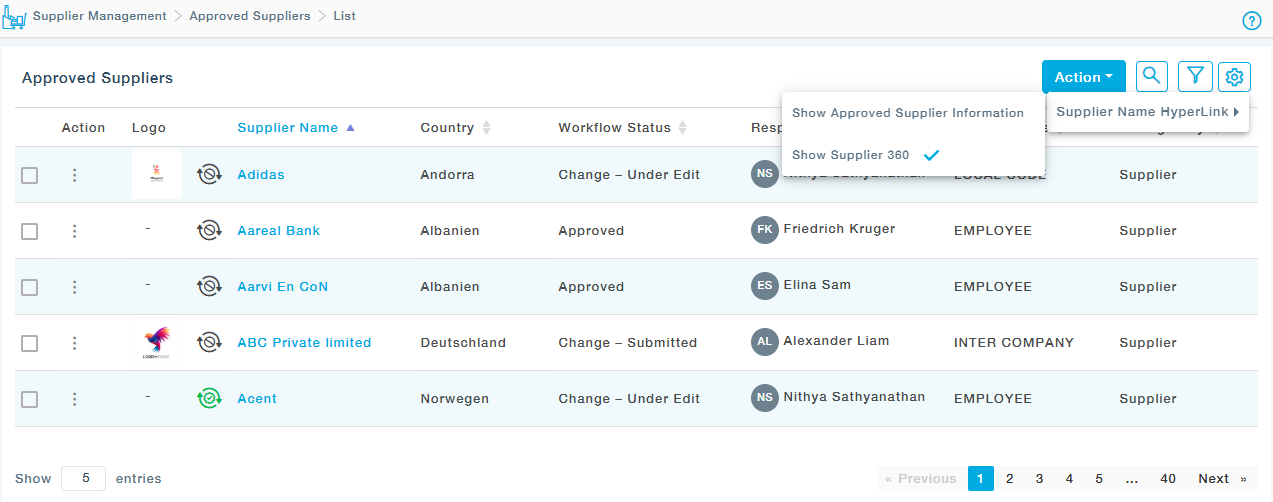Click the search magnifier icon
Viewport: 1273px width, 502px height.
1152,76
